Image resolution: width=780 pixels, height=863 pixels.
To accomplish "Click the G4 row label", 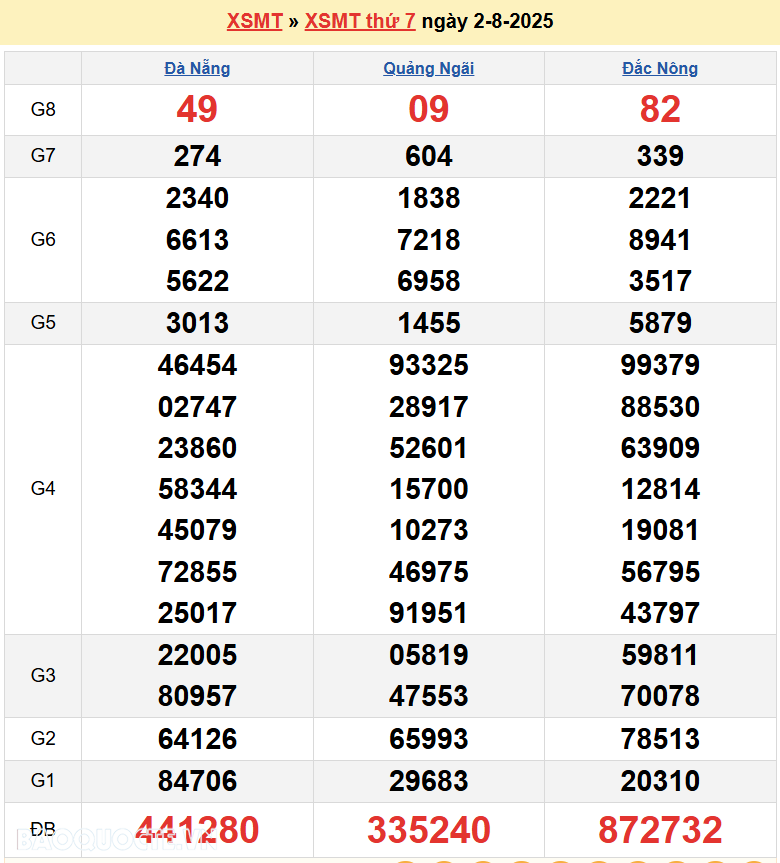I will tap(43, 489).
